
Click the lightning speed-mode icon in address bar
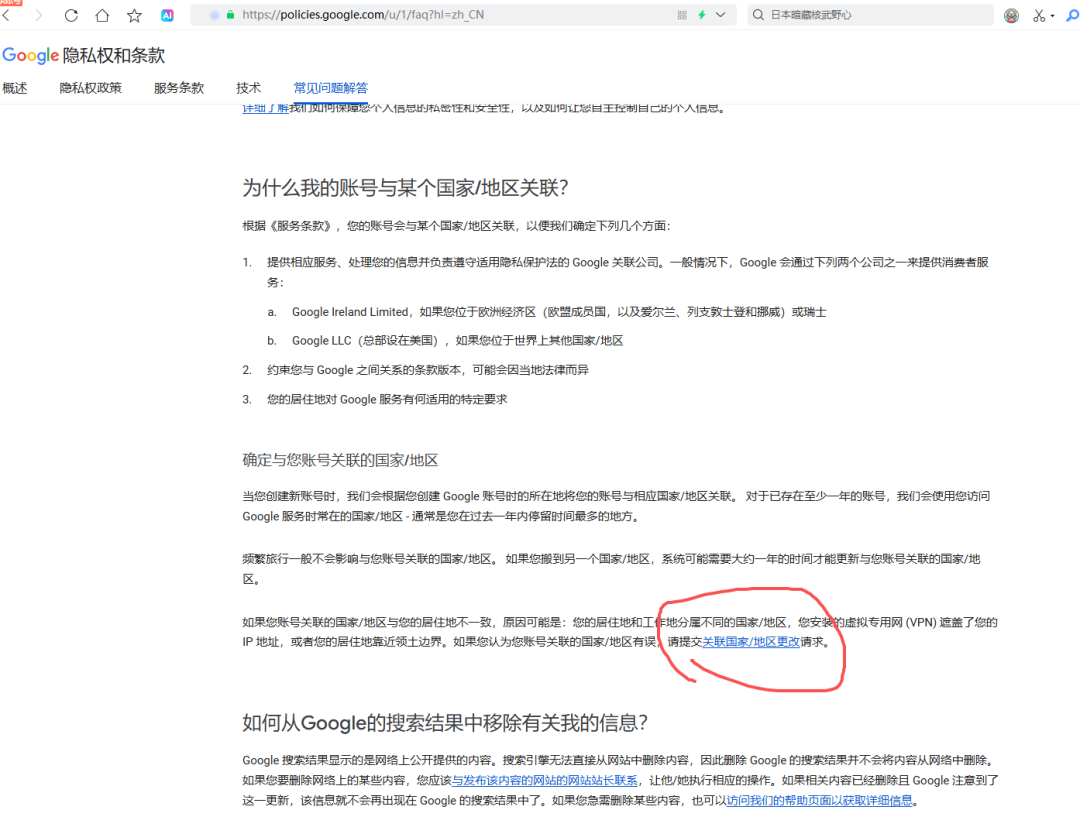tap(703, 16)
